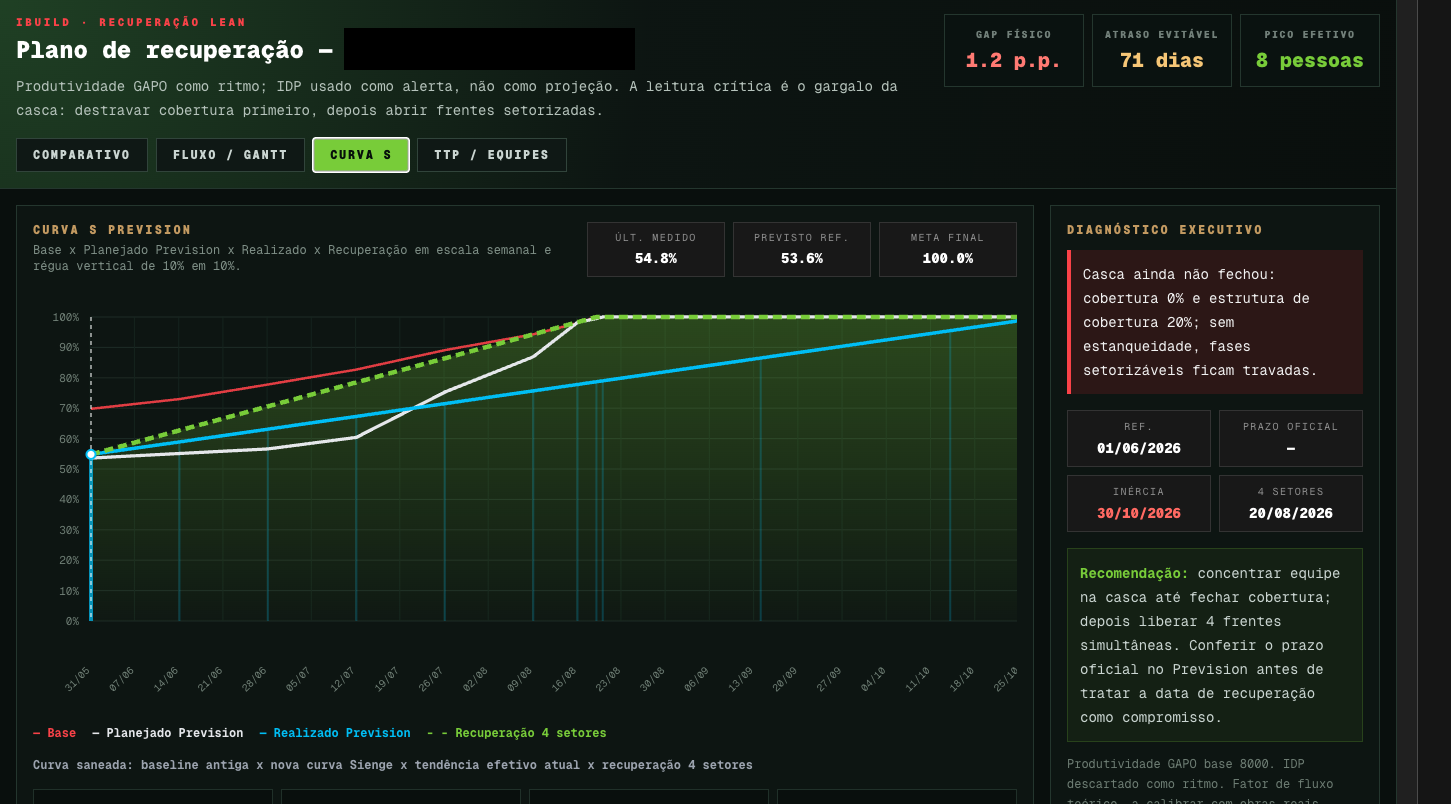This screenshot has height=804, width=1451.
Task: Toggle the Planejado Prevision legend entry
Action: tap(168, 733)
